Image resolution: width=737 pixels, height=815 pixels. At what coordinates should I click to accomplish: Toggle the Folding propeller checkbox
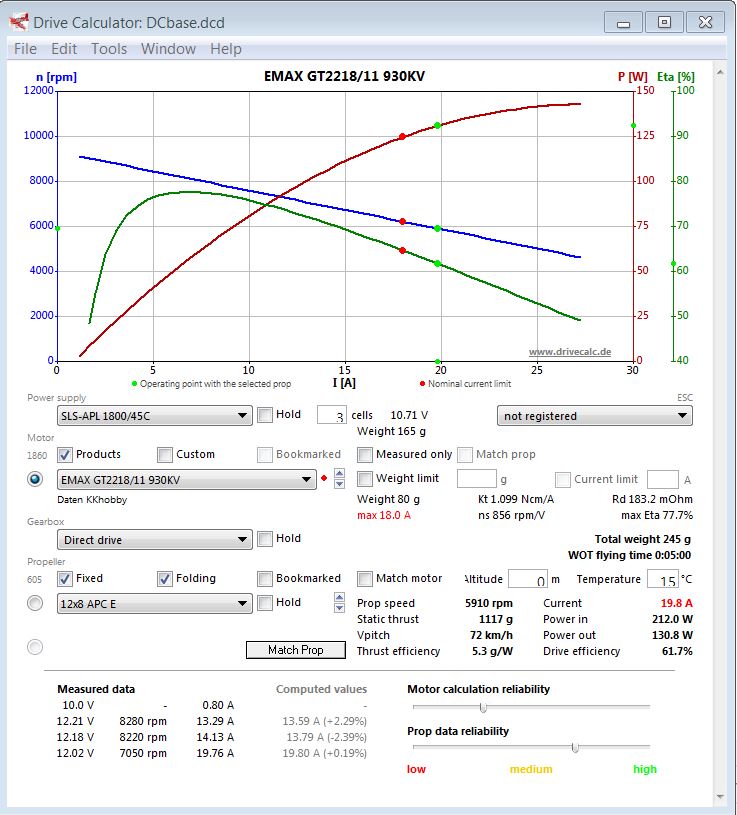pos(165,578)
